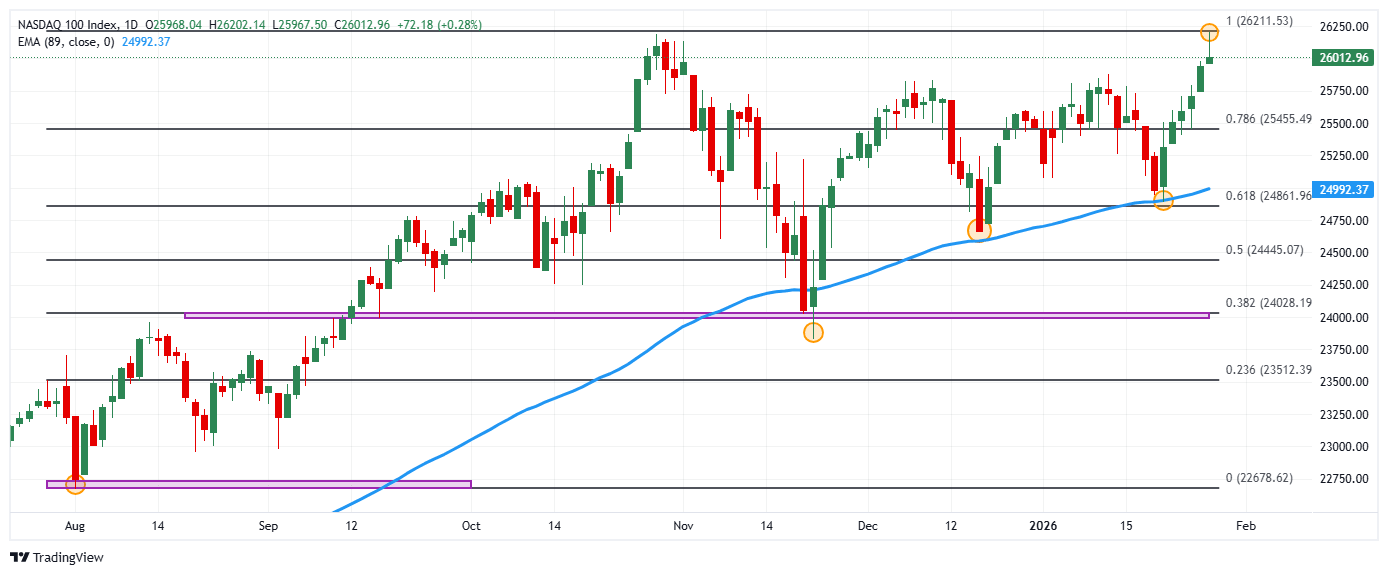
Task: Select the orange circle at the 26211.53 high
Action: tap(1209, 32)
